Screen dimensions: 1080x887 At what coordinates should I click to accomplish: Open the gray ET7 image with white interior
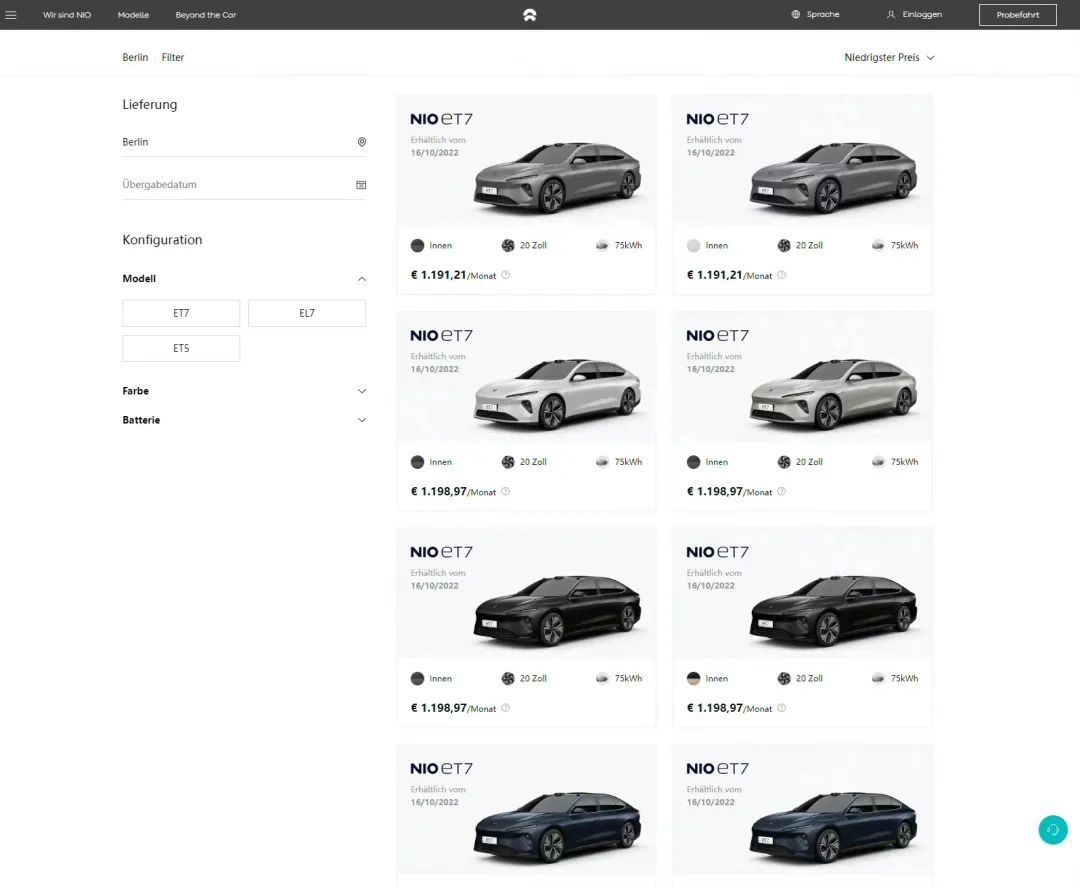click(833, 176)
